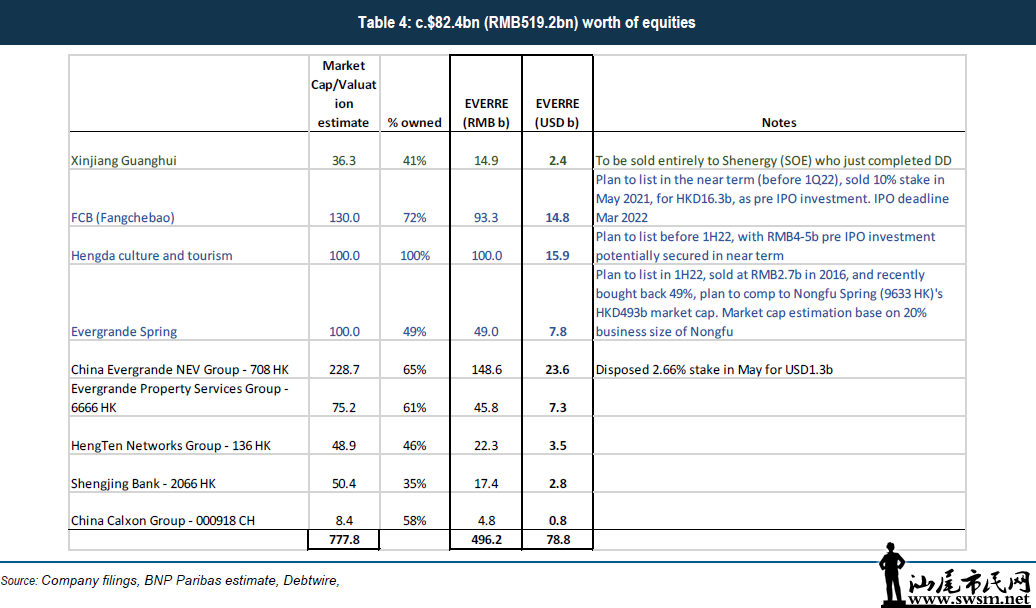Click the 65% ownership cell
Screen dimensions: 1036x608
tap(414, 369)
